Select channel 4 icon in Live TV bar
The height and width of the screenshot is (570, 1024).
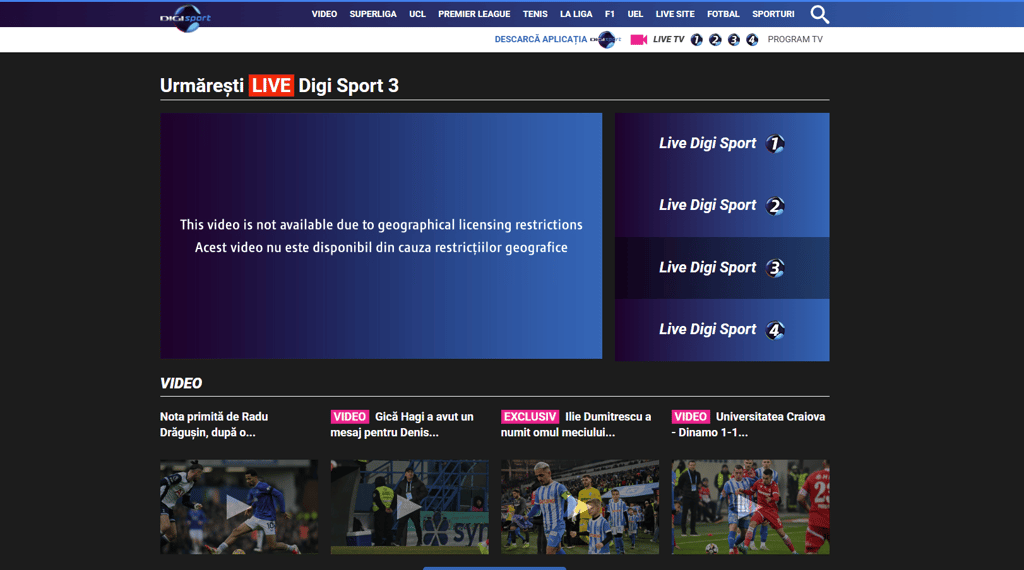pyautogui.click(x=752, y=40)
